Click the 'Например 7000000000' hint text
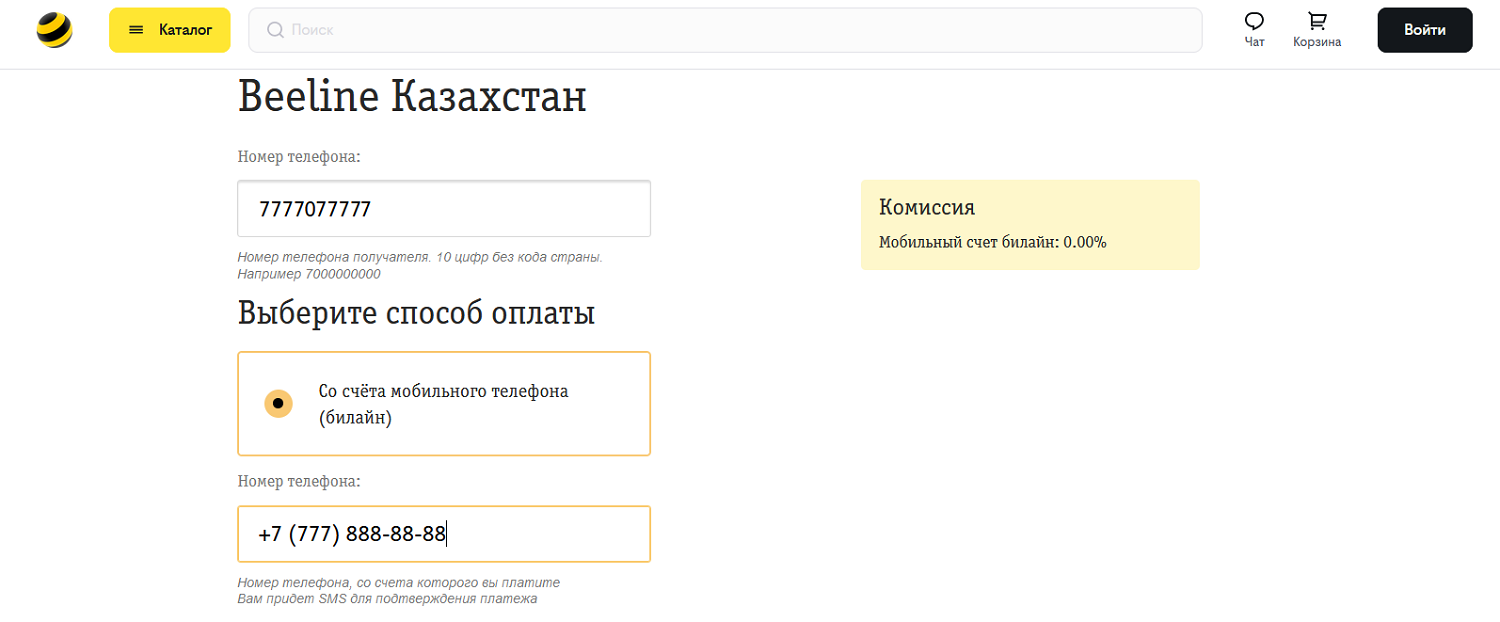The width and height of the screenshot is (1500, 622). 309,274
